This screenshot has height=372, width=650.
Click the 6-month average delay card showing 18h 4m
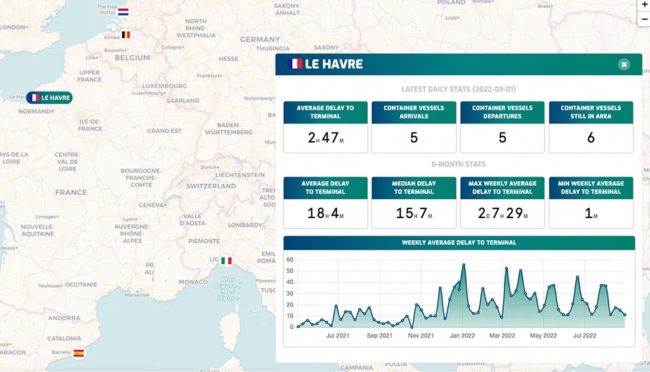point(325,202)
